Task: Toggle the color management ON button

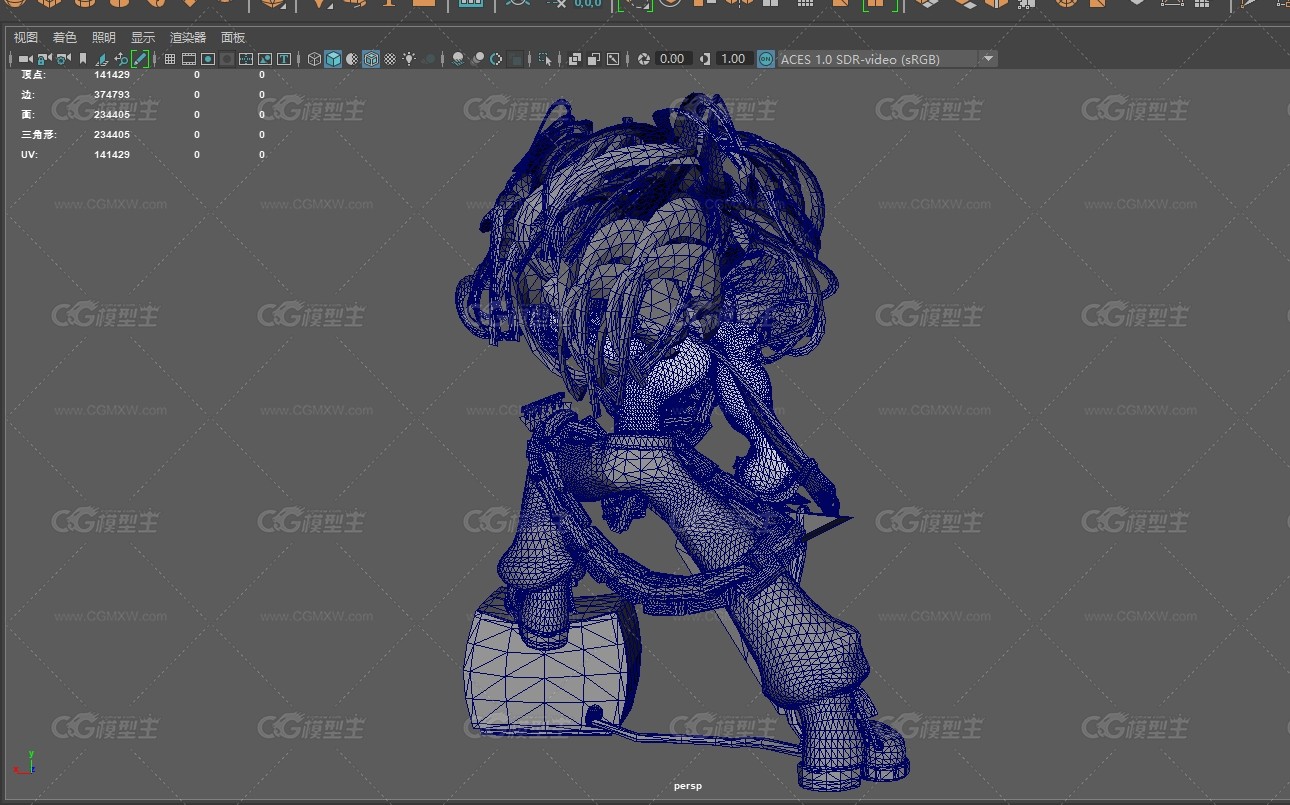Action: (765, 59)
